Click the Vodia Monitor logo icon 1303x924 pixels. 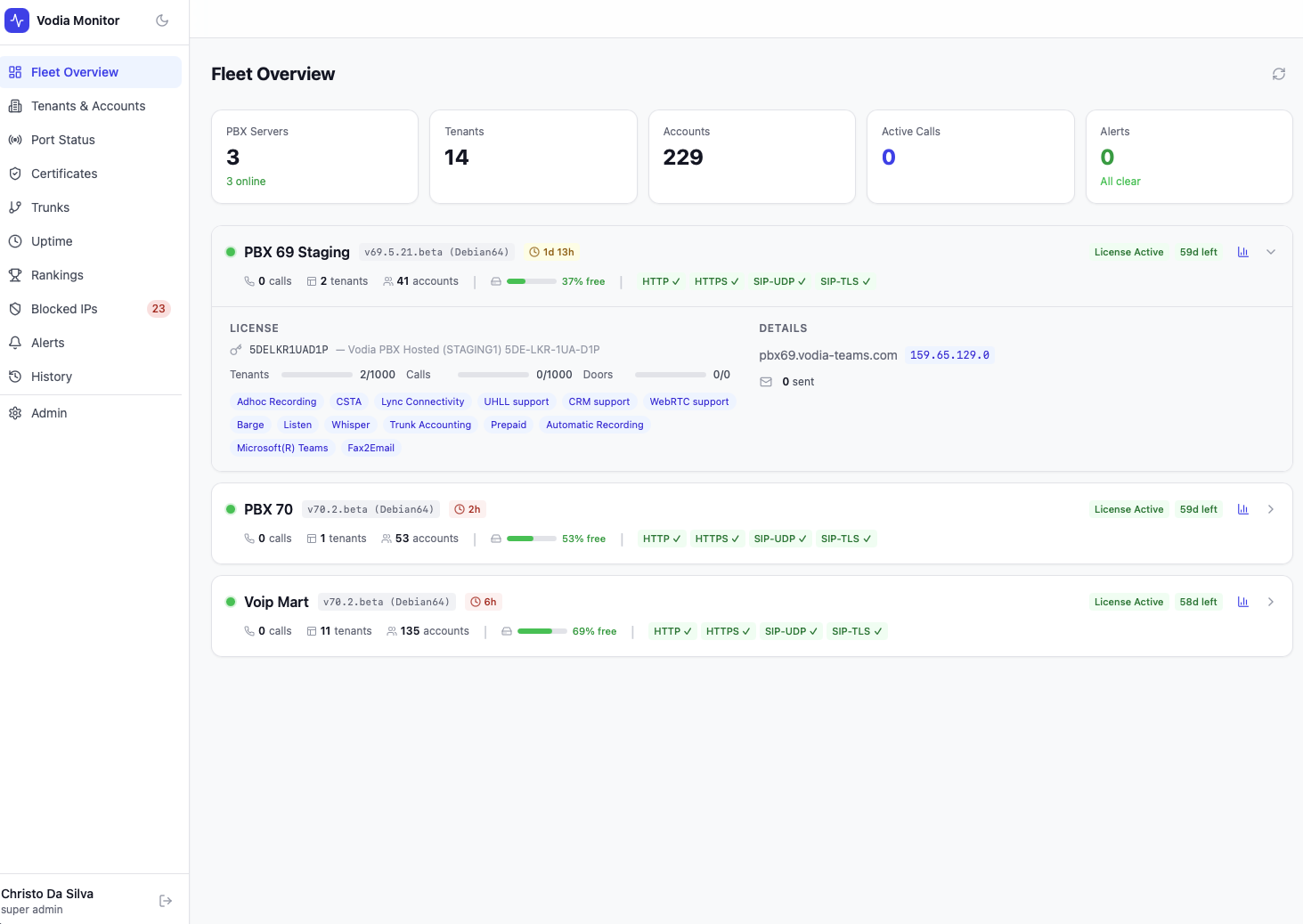(x=17, y=20)
